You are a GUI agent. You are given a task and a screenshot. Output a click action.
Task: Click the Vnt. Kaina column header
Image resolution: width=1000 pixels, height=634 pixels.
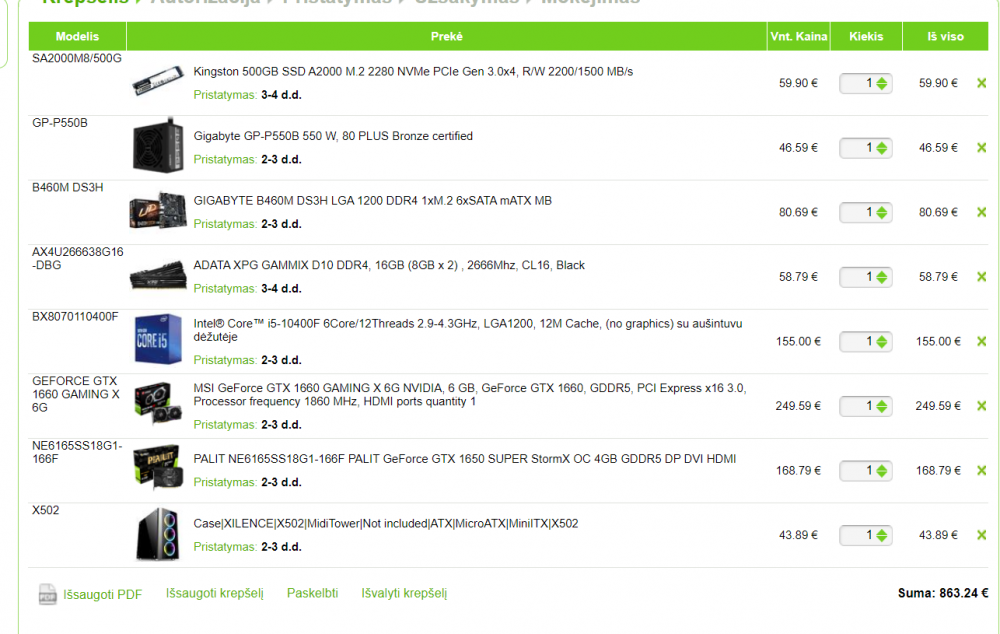[798, 36]
